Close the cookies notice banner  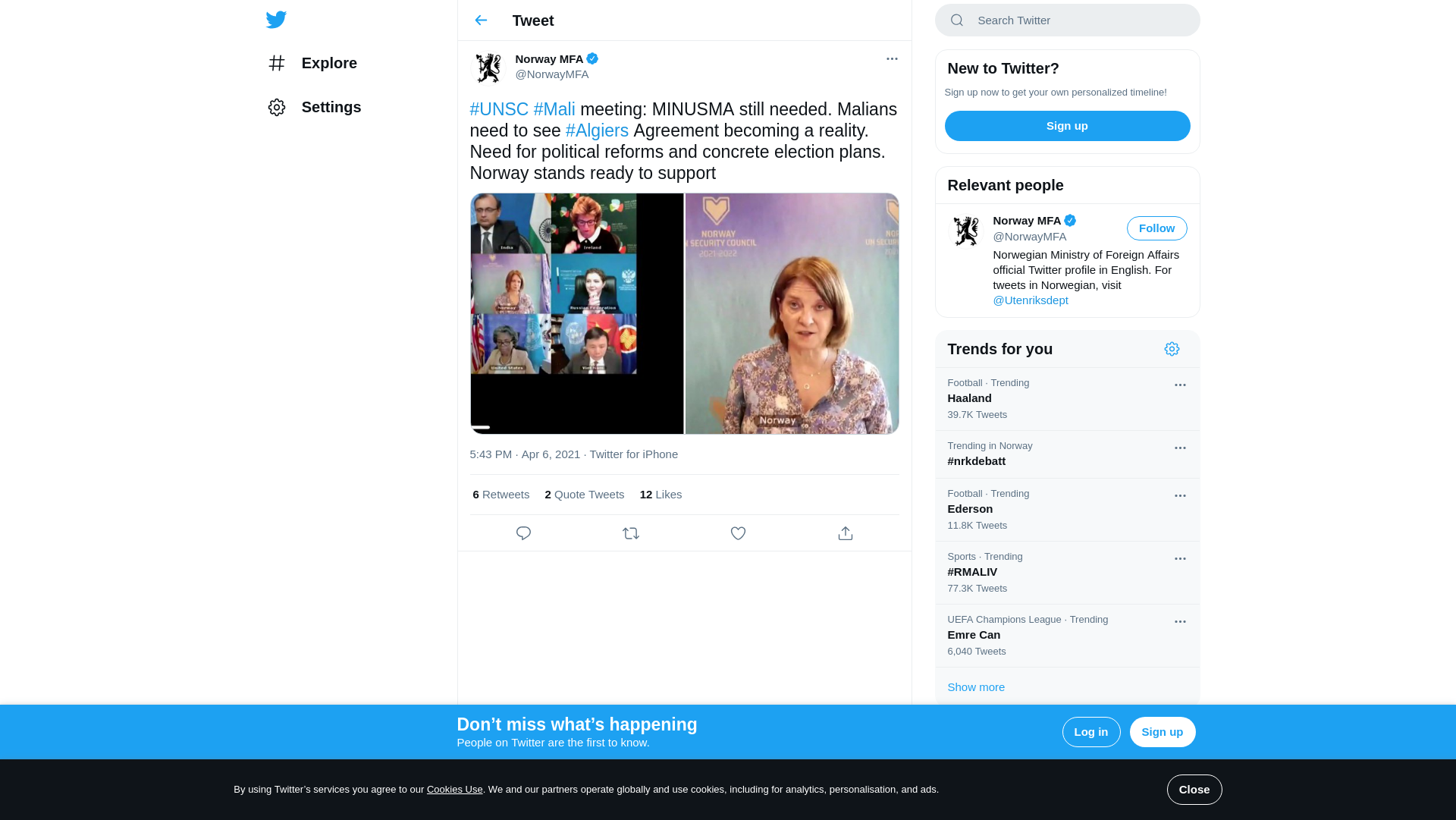click(1194, 790)
